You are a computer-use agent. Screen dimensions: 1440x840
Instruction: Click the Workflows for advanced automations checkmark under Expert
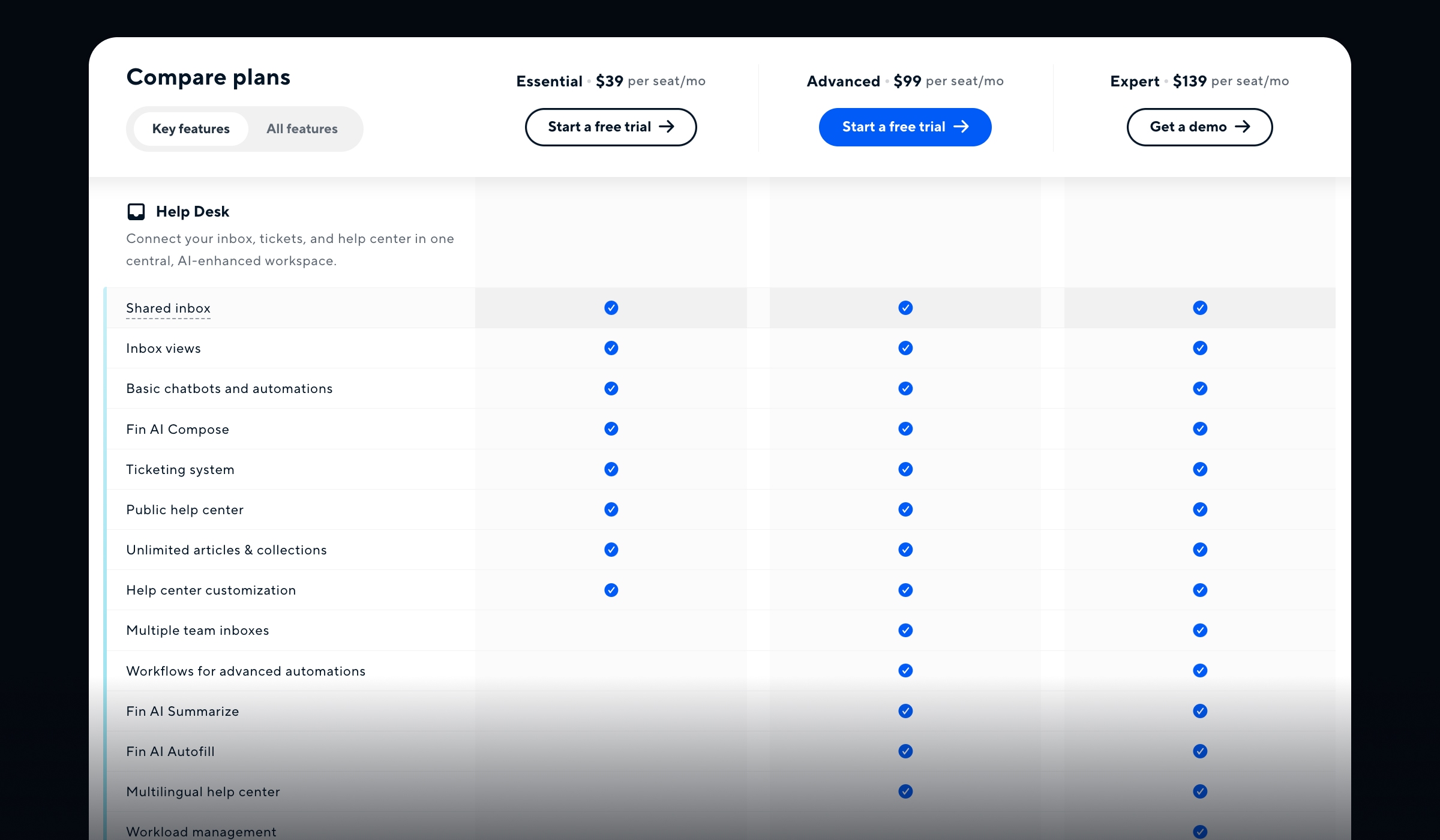[1199, 671]
